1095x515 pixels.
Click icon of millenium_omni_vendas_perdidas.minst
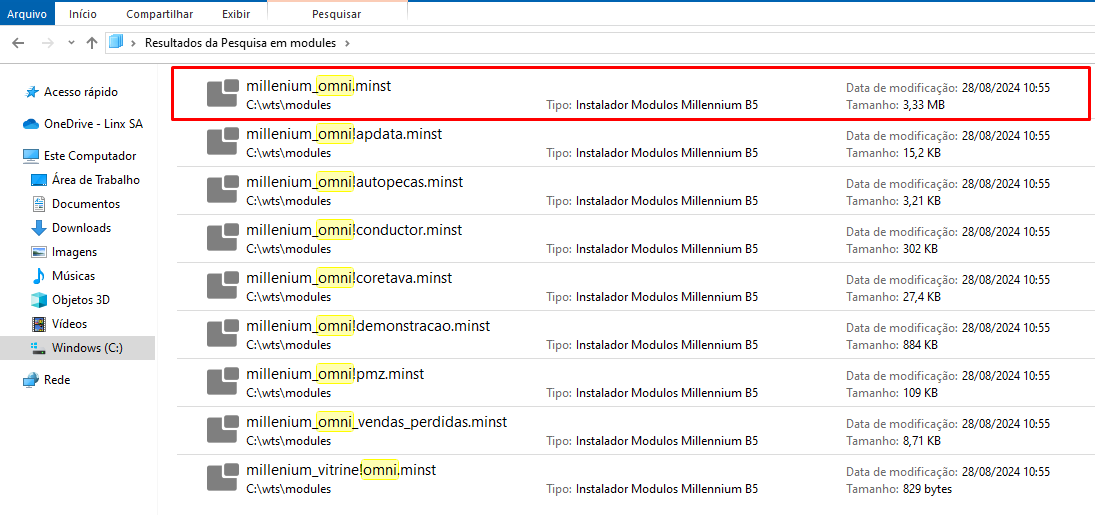(224, 430)
